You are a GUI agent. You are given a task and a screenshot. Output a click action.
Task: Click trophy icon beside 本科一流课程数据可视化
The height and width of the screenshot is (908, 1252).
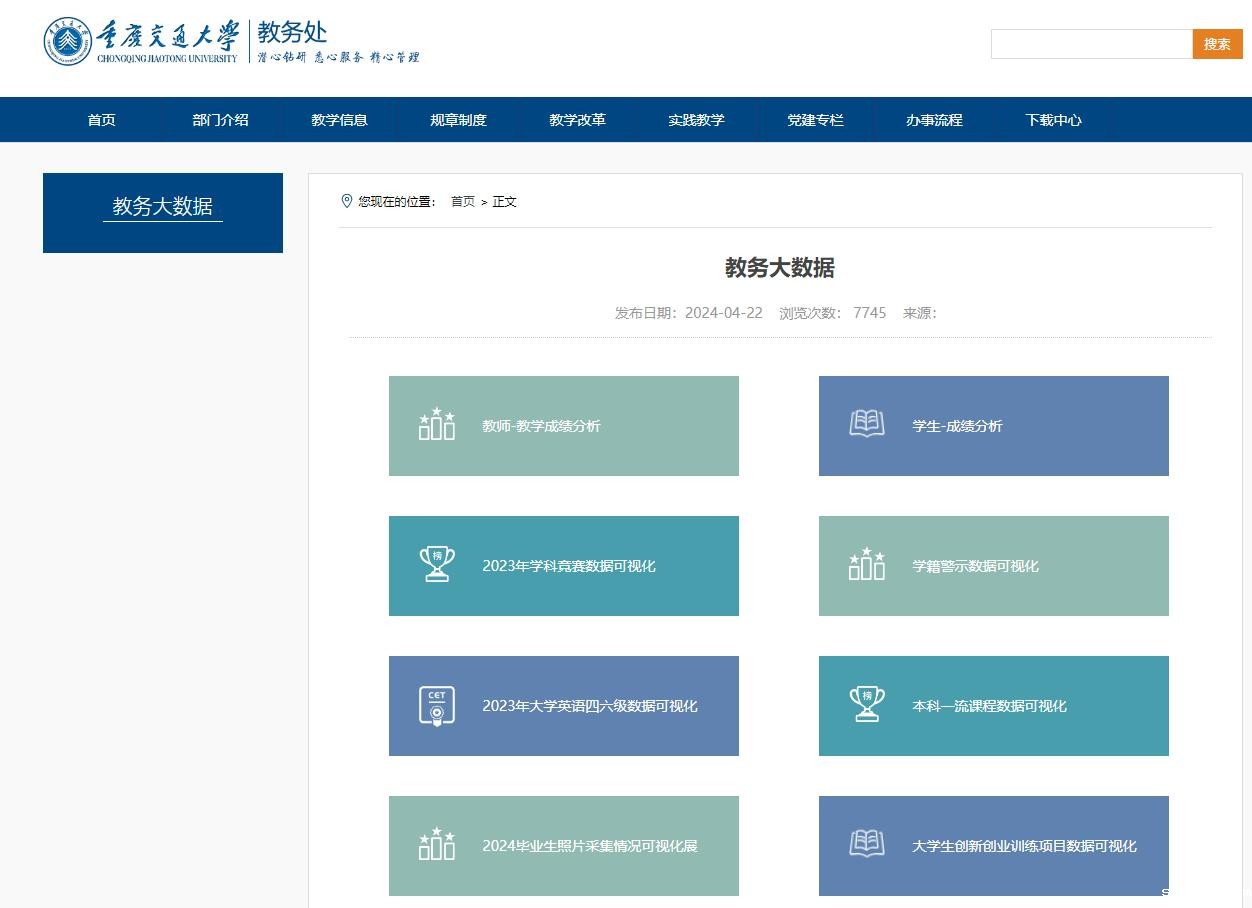(x=867, y=704)
